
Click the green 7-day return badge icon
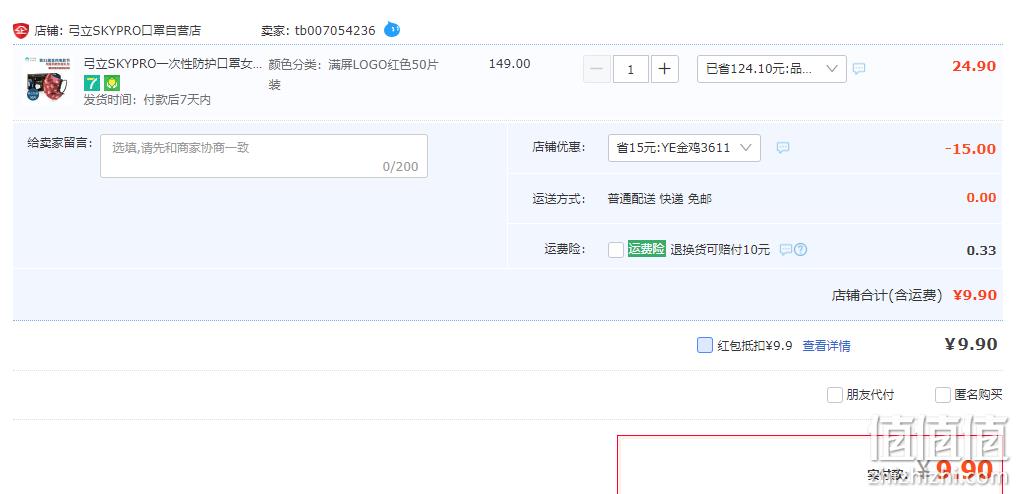(x=92, y=82)
